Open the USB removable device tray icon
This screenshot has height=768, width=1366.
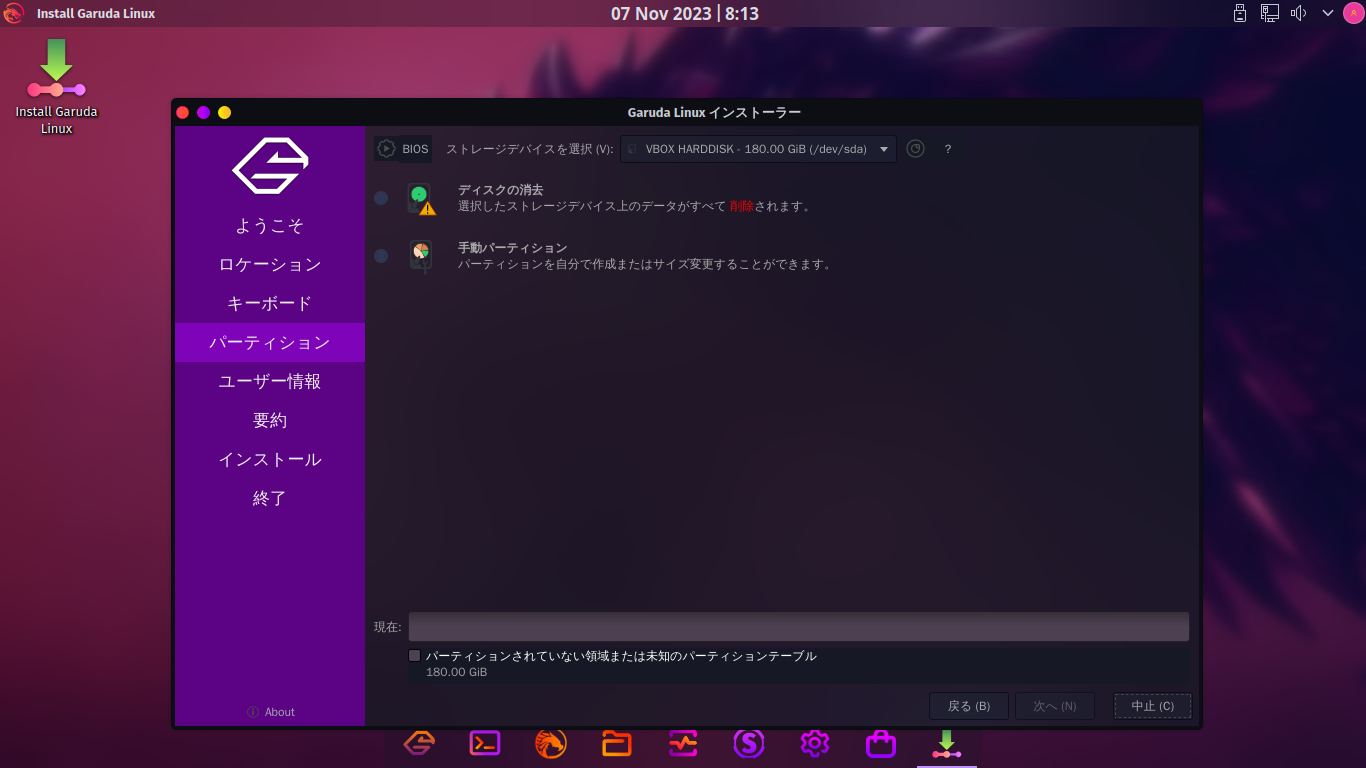tap(1240, 13)
